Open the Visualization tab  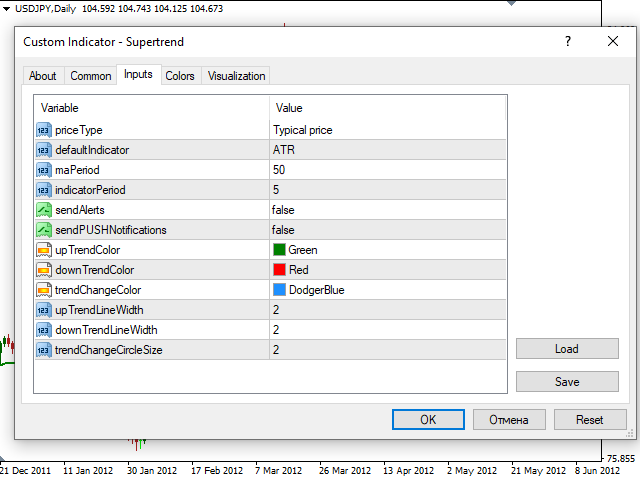[236, 76]
